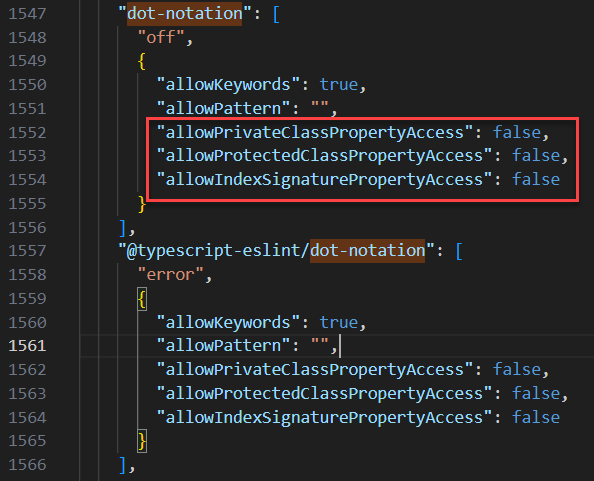Click the closing bracket on line 1556
The height and width of the screenshot is (481, 594).
[122, 228]
